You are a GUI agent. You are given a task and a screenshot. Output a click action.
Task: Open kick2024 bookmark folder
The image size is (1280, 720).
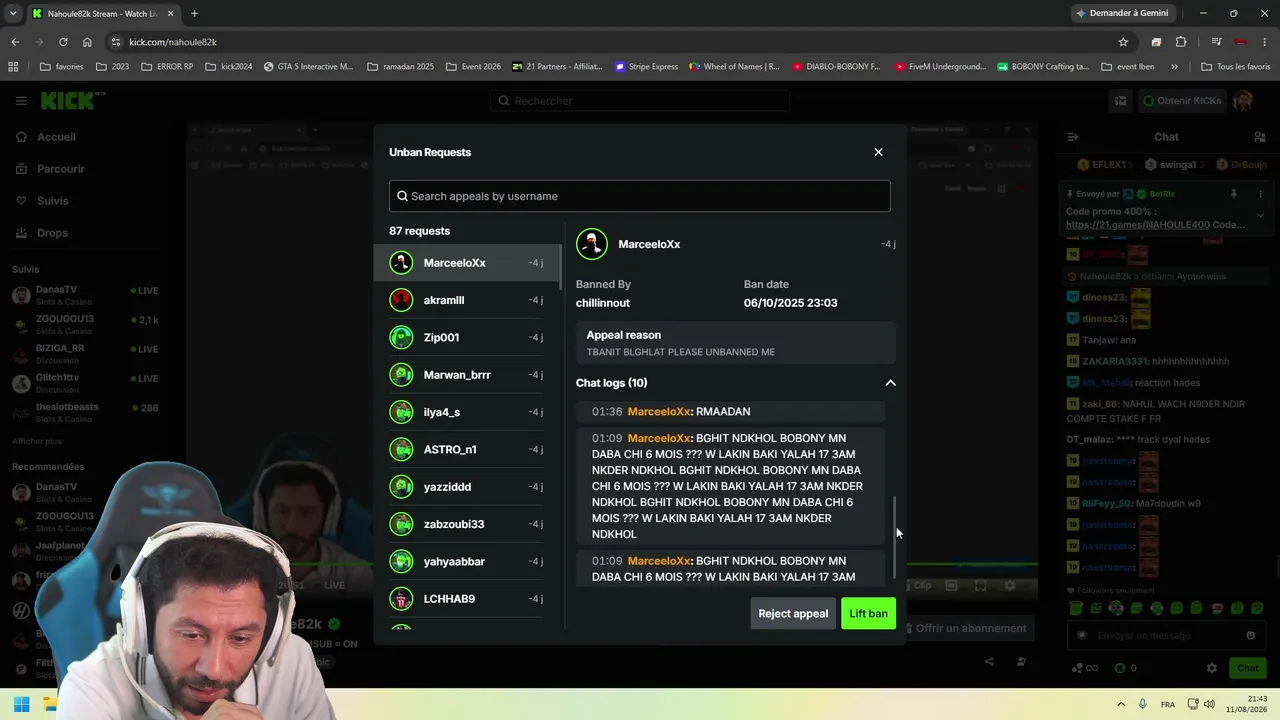pos(228,67)
